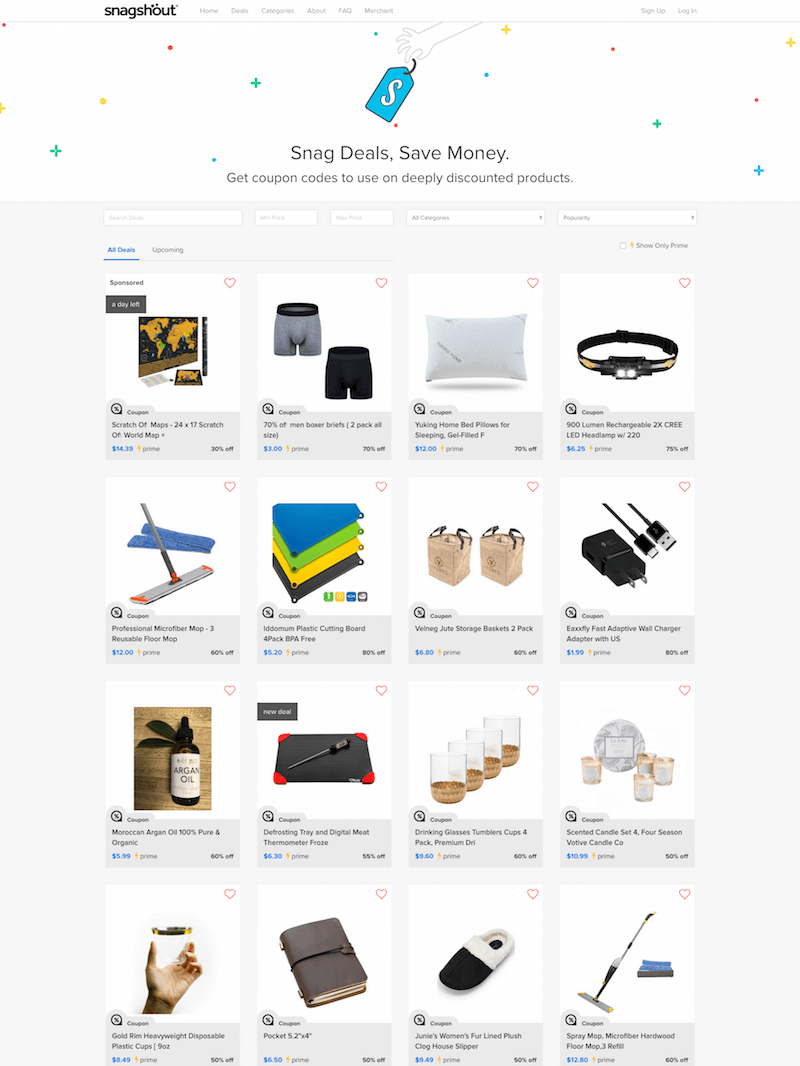
Task: Open the Popularity sort dropdown
Action: pos(627,218)
